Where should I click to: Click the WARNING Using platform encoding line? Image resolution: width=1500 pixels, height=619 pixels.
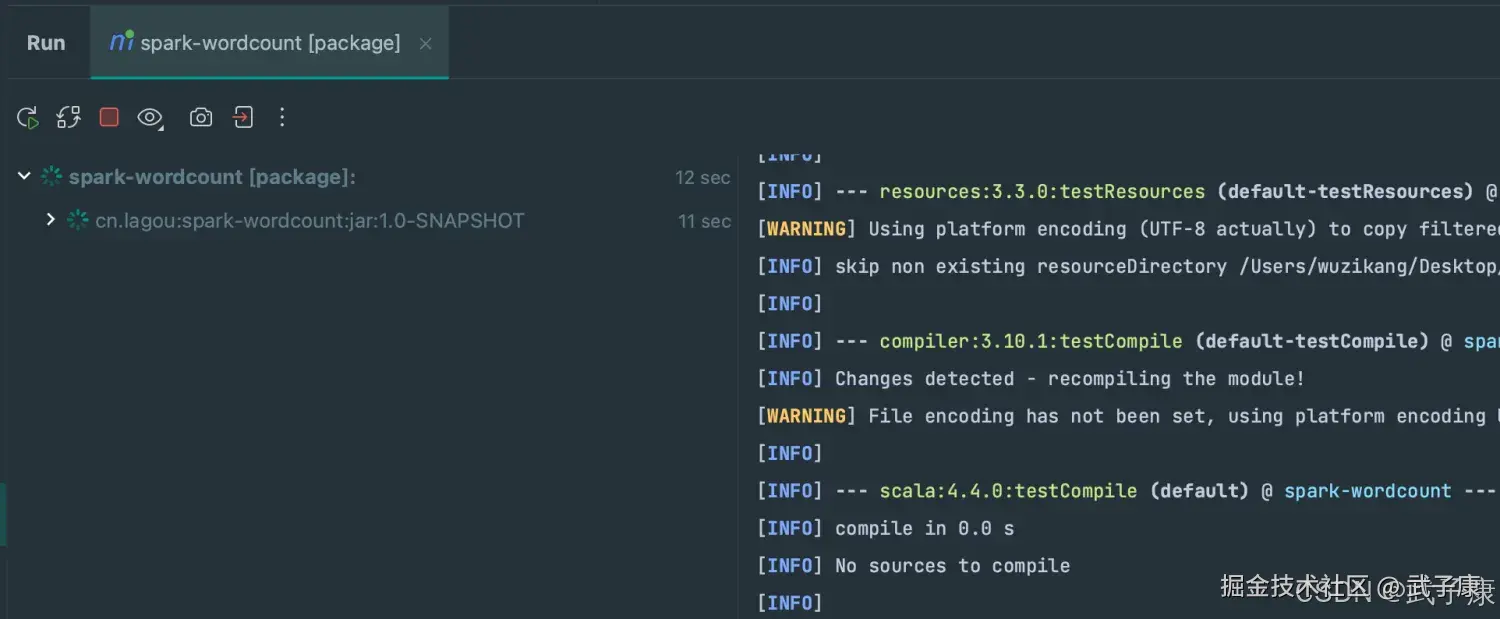click(x=1128, y=229)
